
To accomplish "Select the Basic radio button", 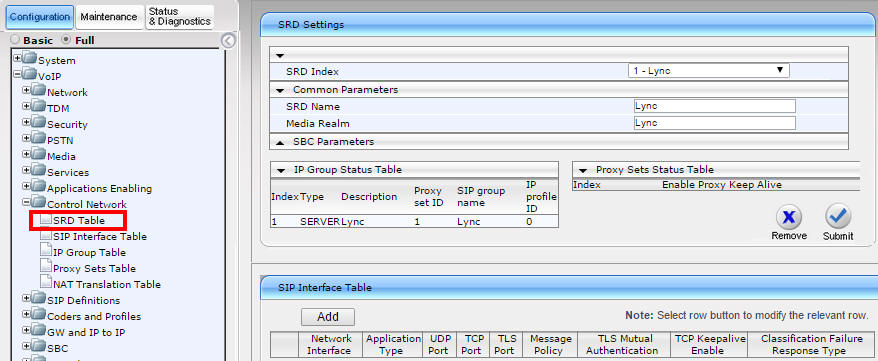I will click(16, 40).
